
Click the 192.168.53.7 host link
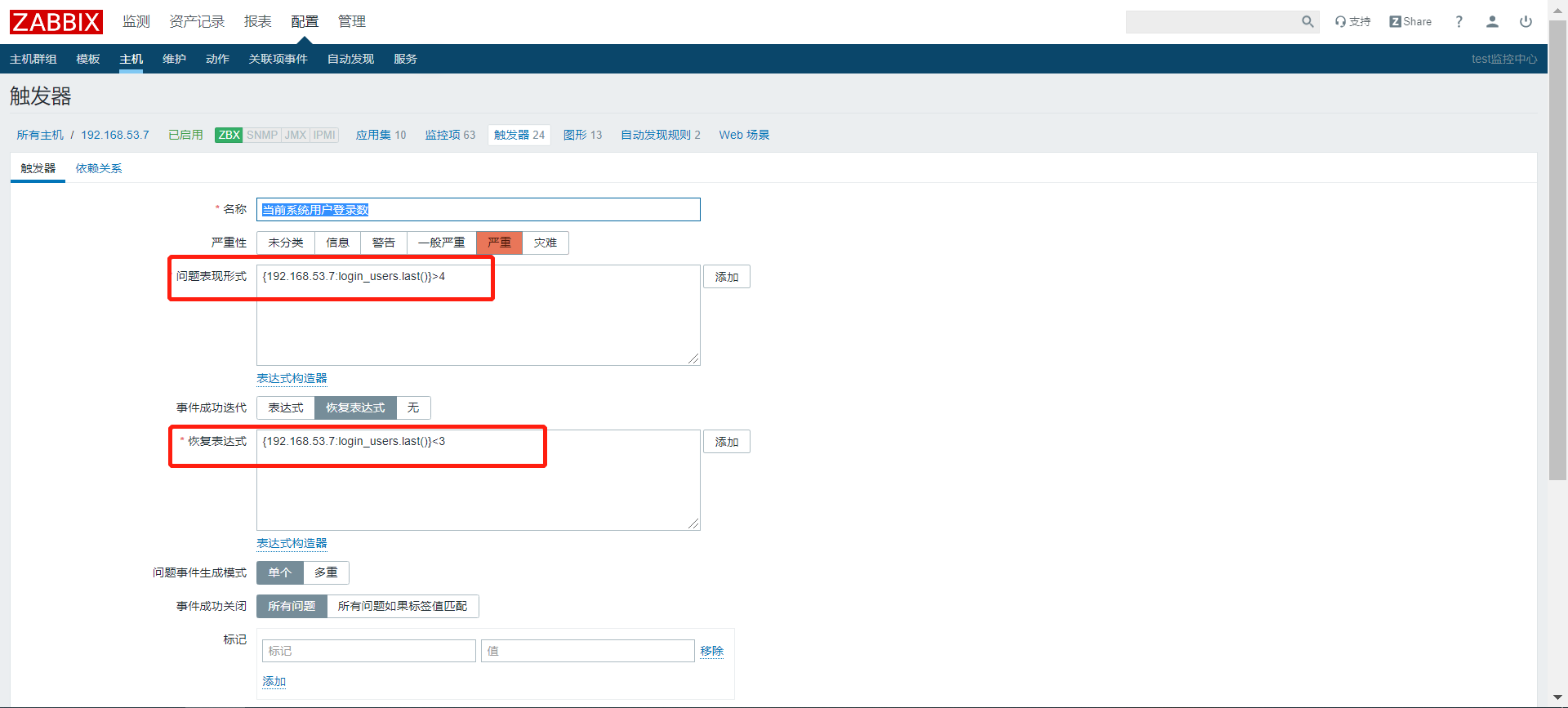[x=115, y=135]
